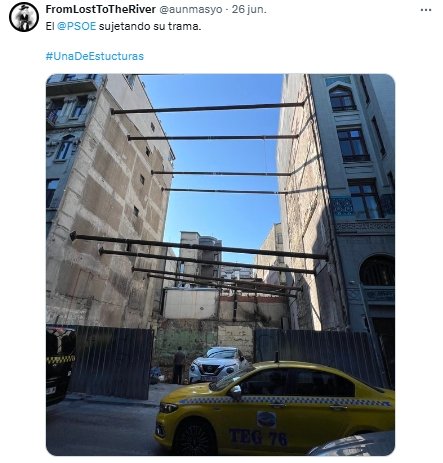Open the FromLostToTheRiver display name link

click(x=101, y=9)
